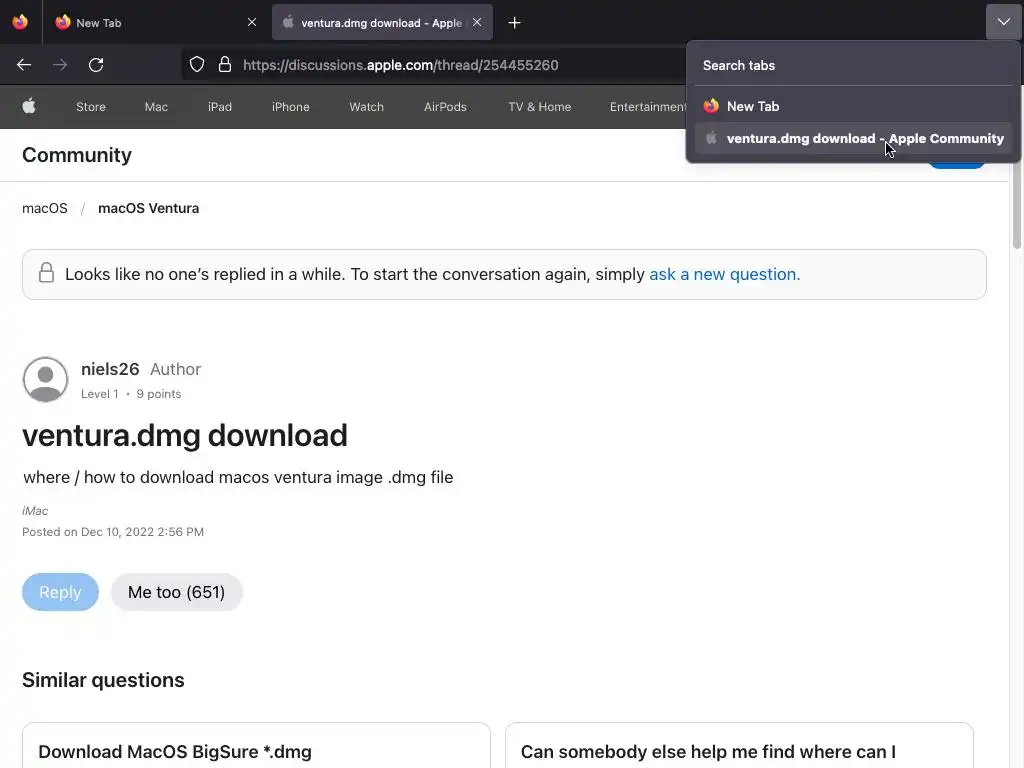Go back with the back arrow
The height and width of the screenshot is (768, 1024).
point(24,65)
